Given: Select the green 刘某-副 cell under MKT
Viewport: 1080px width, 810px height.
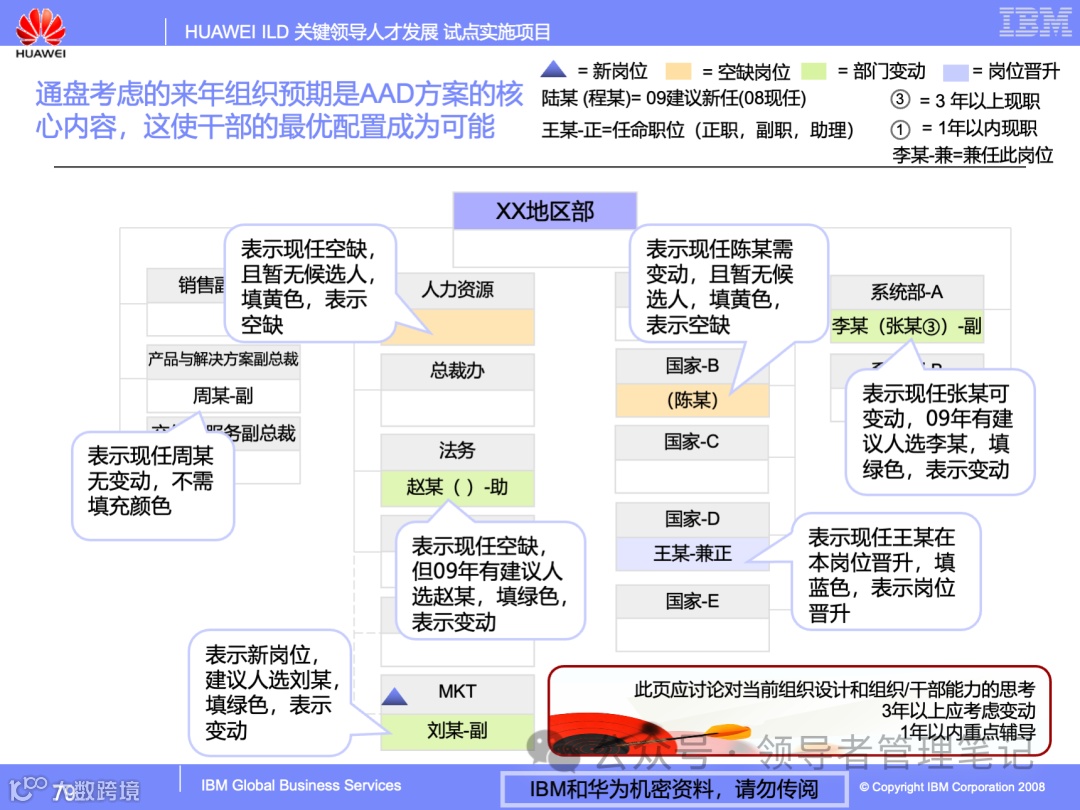Looking at the screenshot, I should pyautogui.click(x=457, y=731).
